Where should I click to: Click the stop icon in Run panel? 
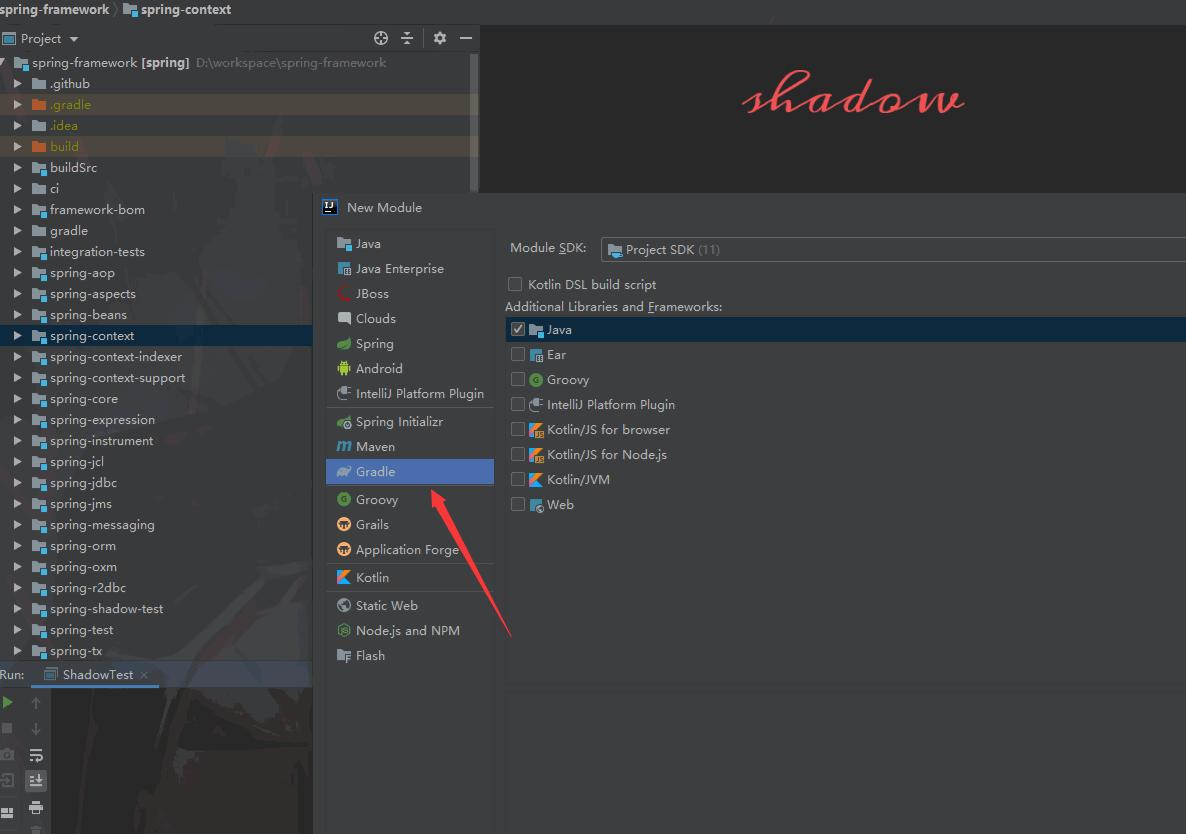pos(8,728)
